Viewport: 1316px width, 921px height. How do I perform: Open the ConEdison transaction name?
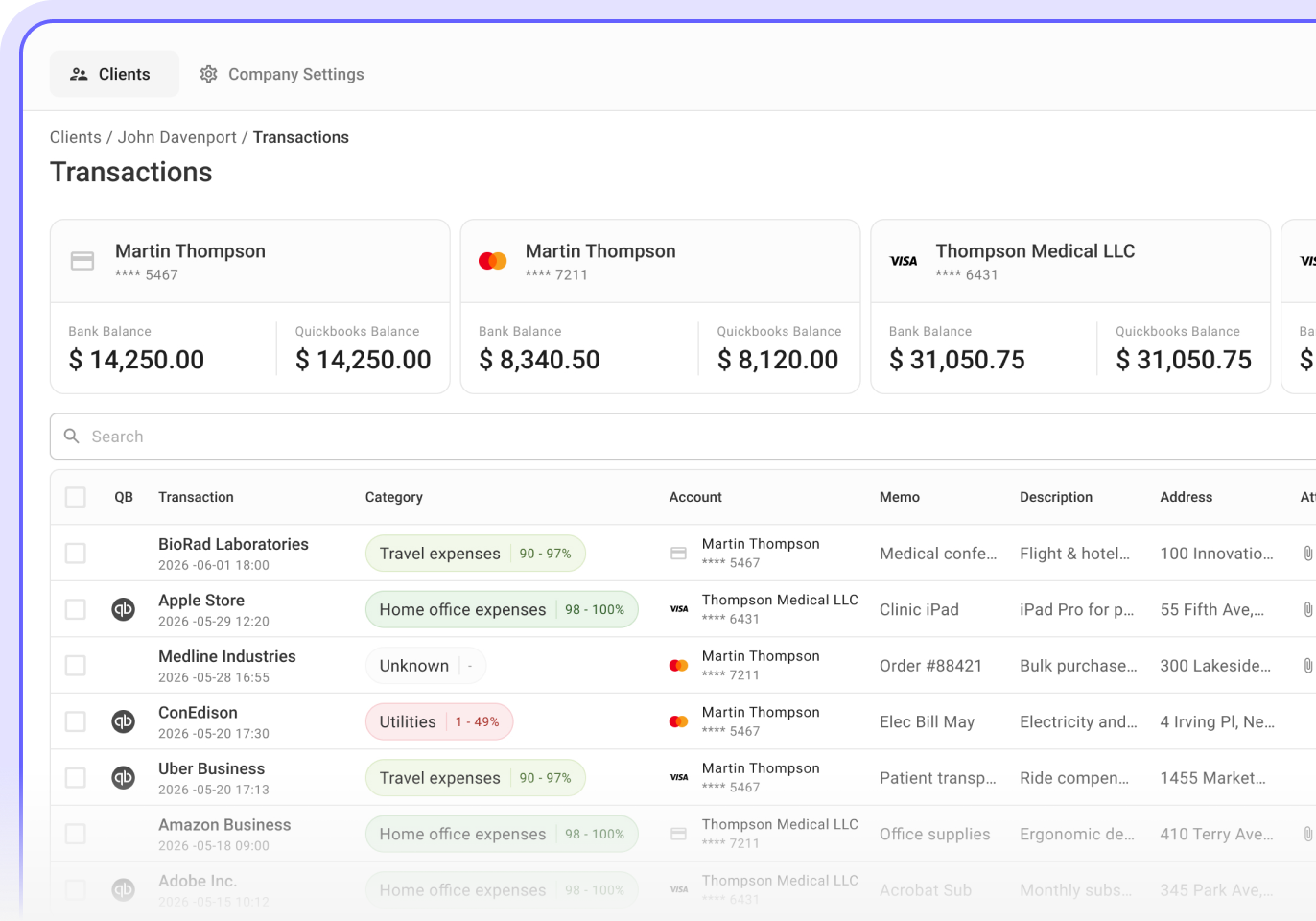[x=198, y=713]
